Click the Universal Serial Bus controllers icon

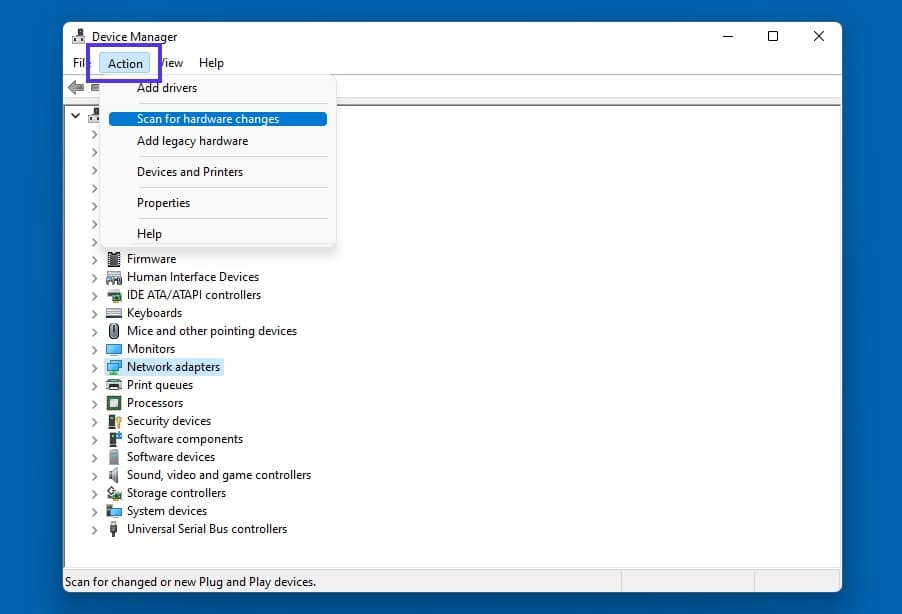[113, 528]
